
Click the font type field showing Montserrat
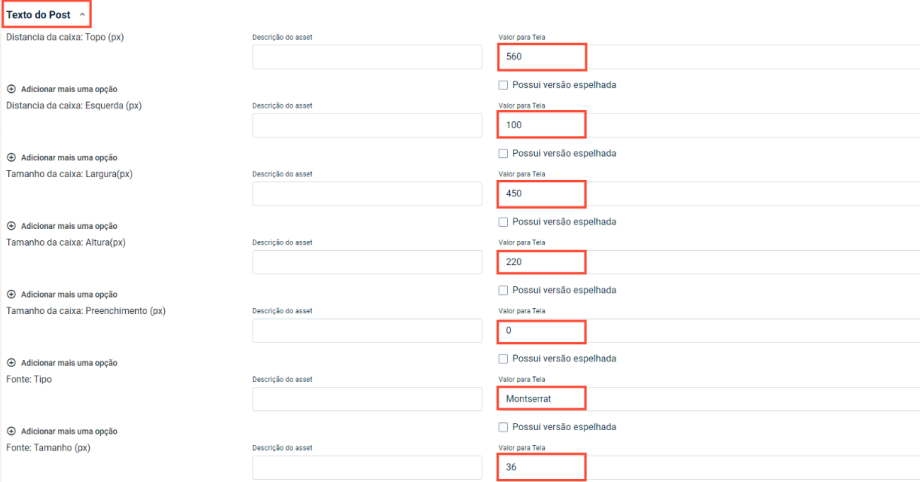pos(700,399)
